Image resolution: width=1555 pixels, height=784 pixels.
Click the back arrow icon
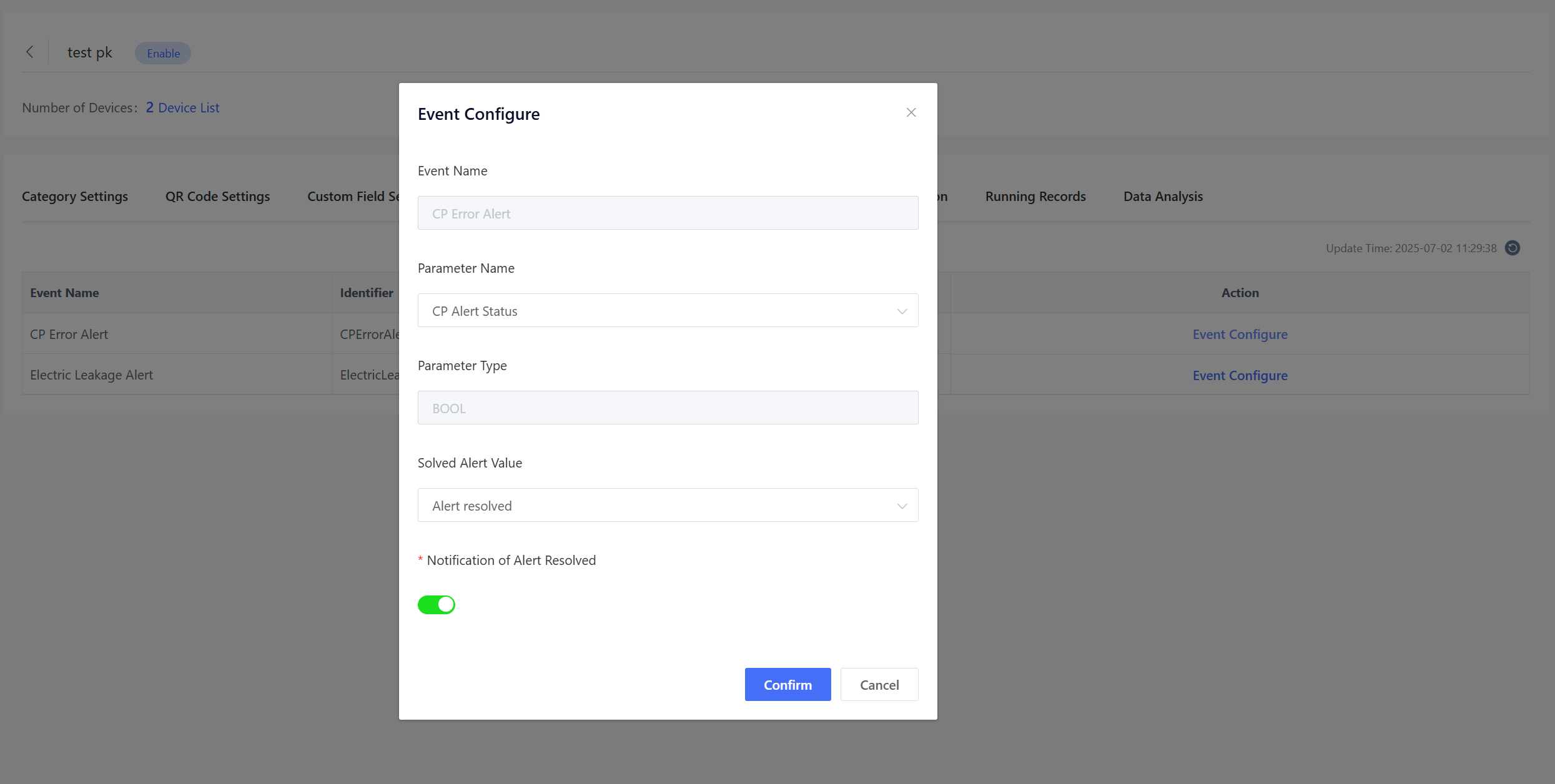29,52
